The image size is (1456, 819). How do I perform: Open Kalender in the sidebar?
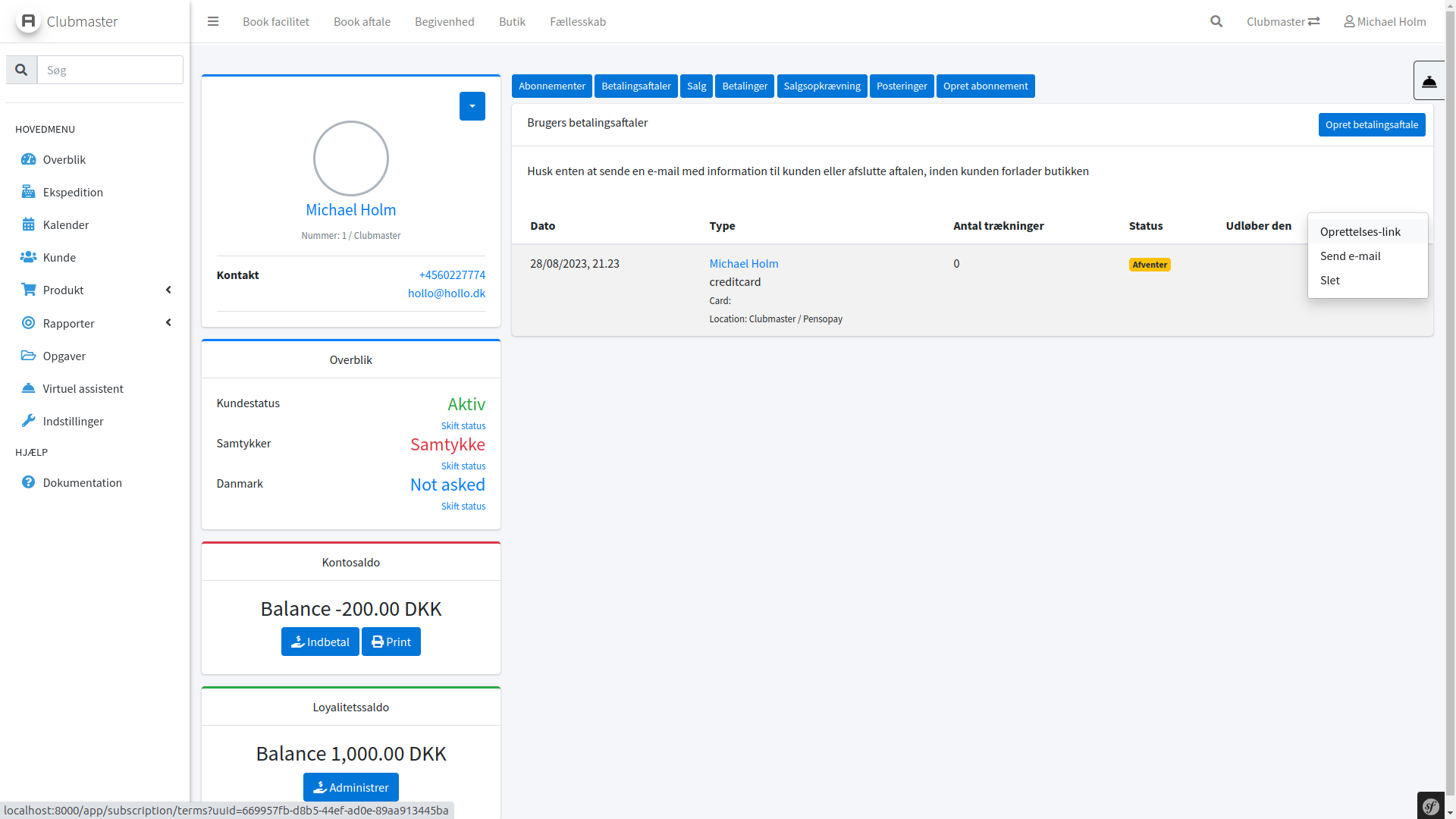(66, 224)
